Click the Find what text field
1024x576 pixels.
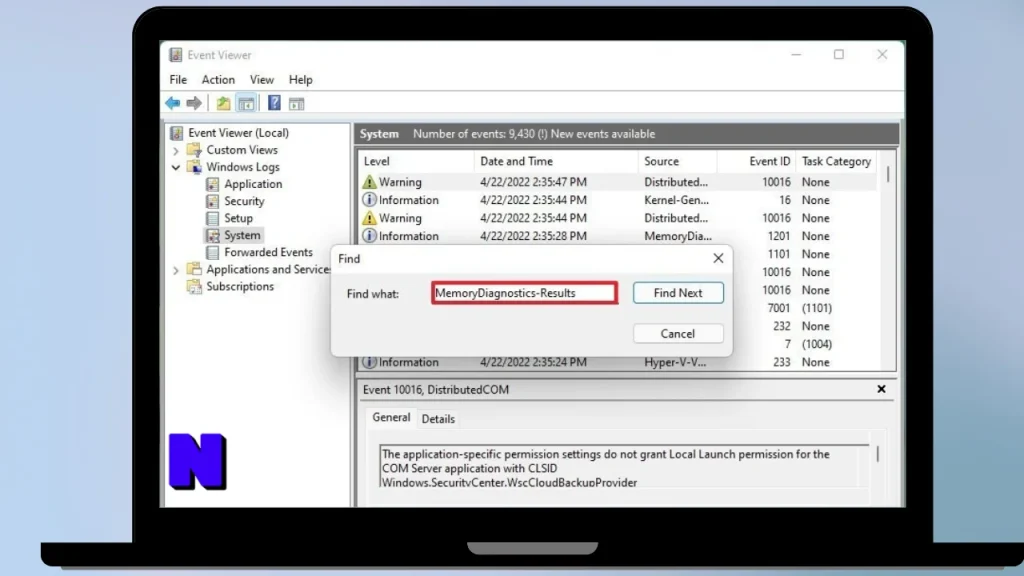point(524,293)
